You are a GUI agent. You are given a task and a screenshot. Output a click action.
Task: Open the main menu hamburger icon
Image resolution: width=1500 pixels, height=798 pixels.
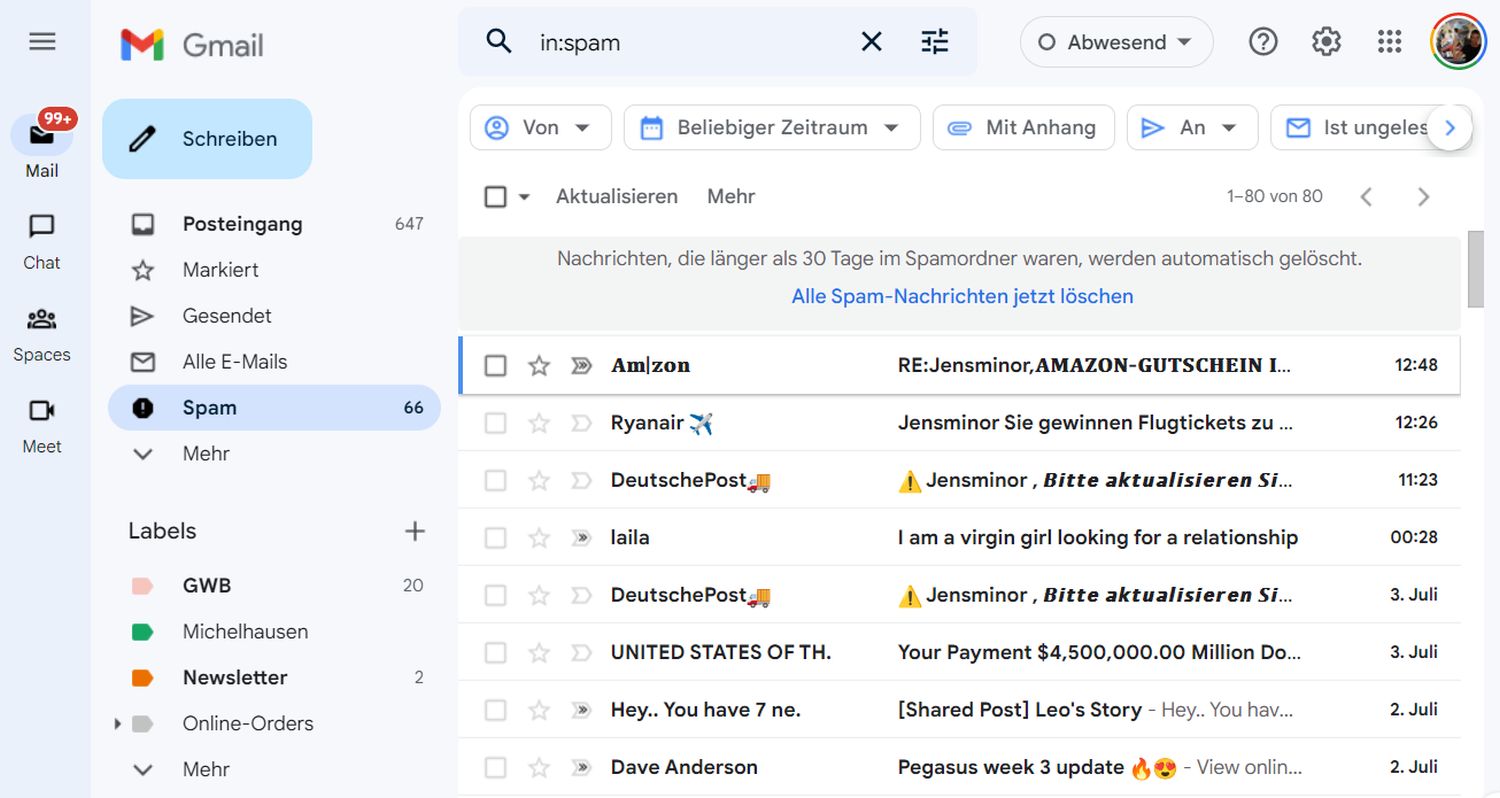42,42
